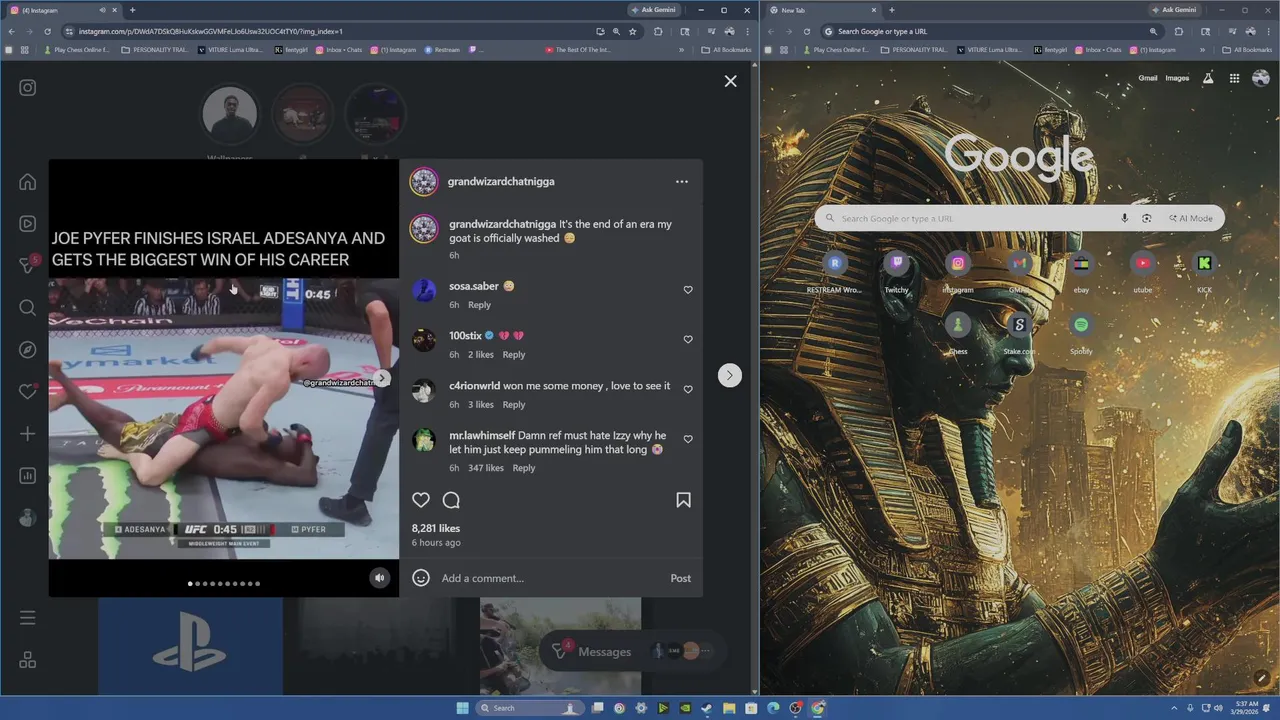
Task: Save the post with the bookmark icon
Action: point(684,500)
